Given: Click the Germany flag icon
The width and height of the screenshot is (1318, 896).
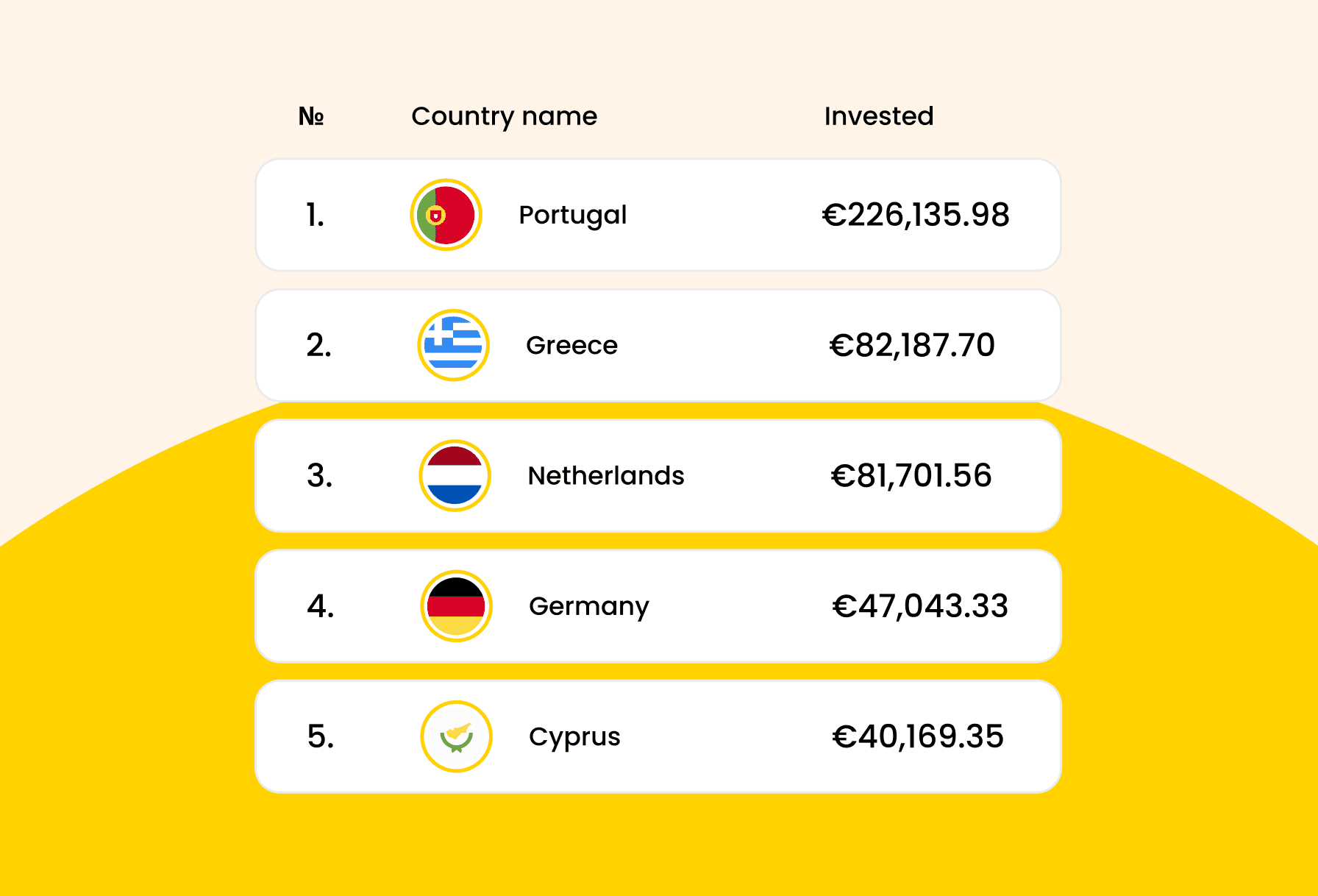Looking at the screenshot, I should coord(456,606).
